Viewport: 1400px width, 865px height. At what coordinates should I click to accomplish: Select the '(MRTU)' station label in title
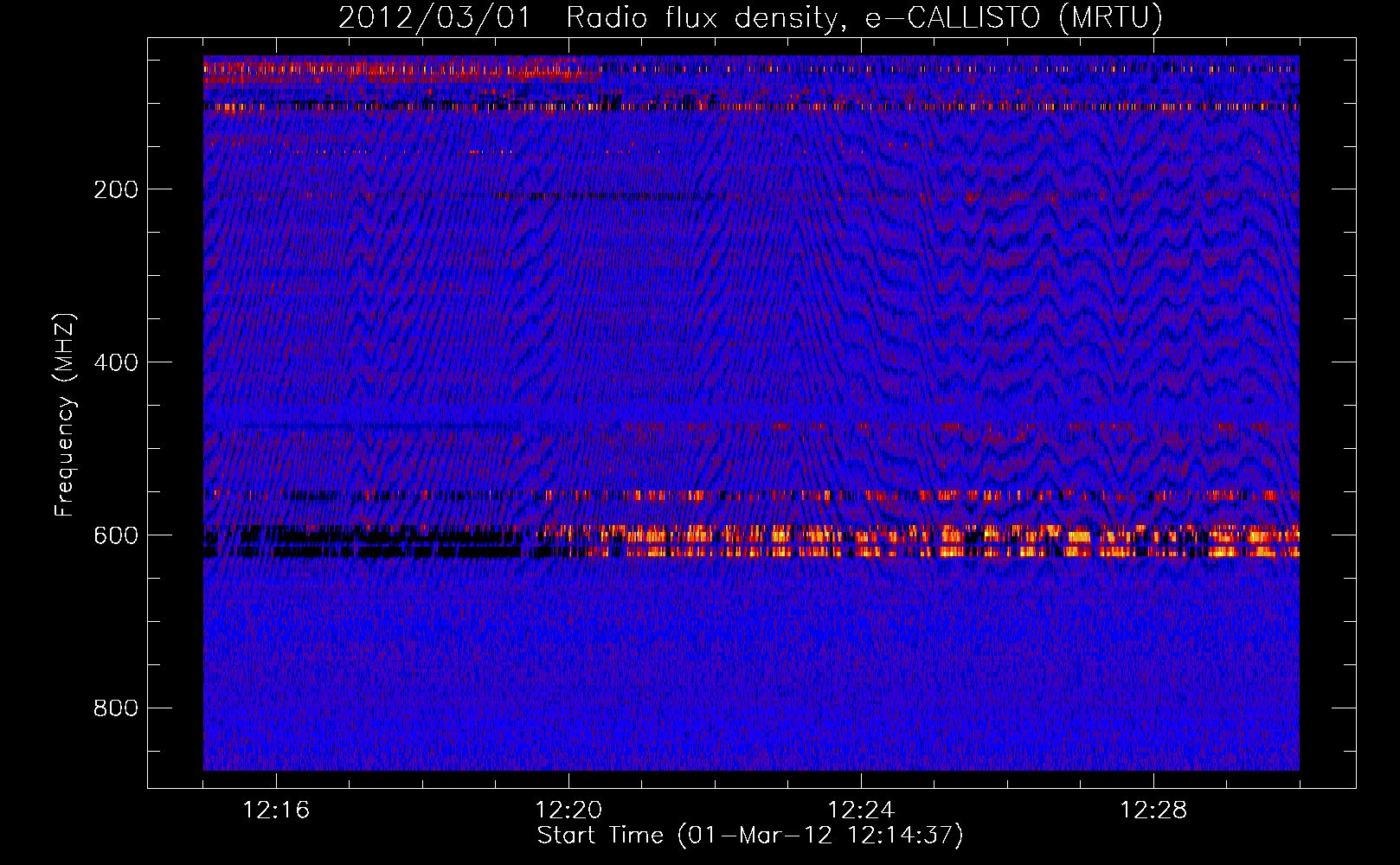pyautogui.click(x=1110, y=18)
